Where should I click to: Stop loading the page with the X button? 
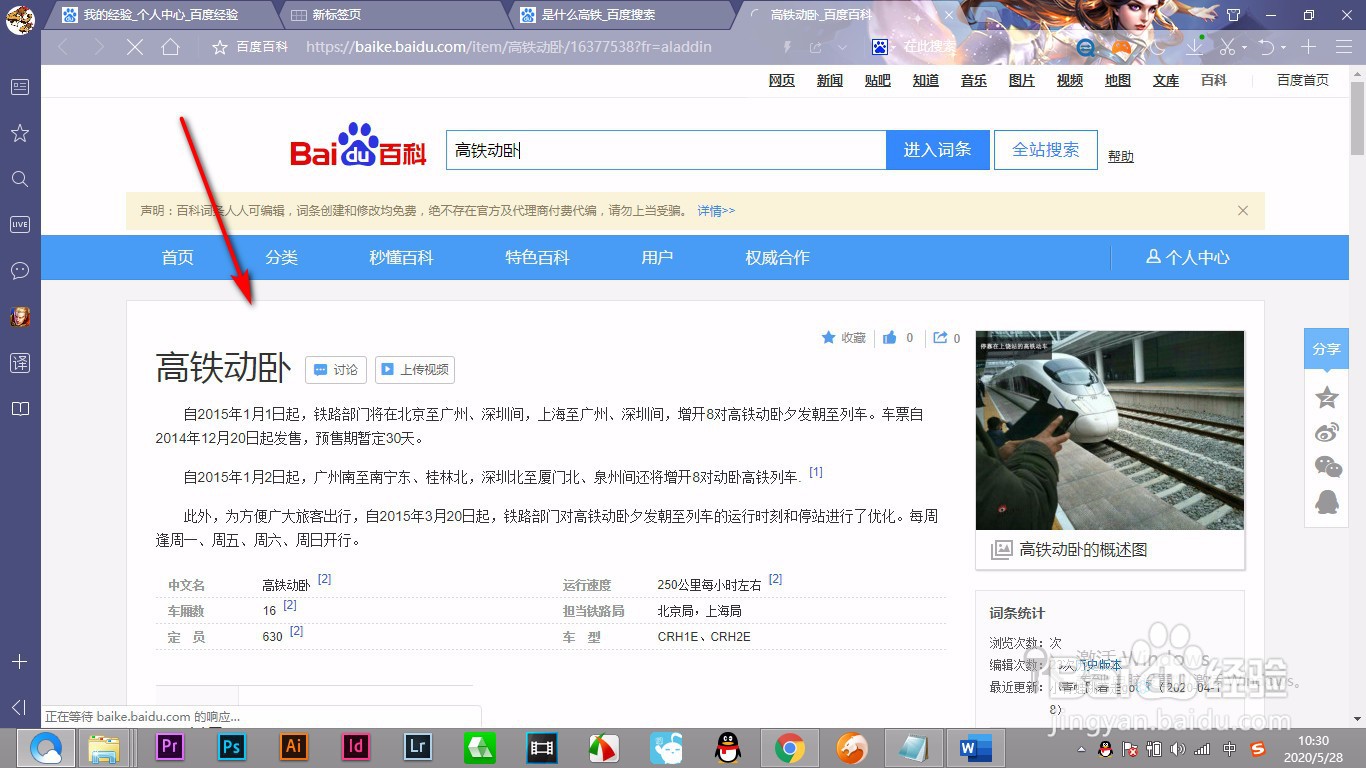(x=135, y=47)
